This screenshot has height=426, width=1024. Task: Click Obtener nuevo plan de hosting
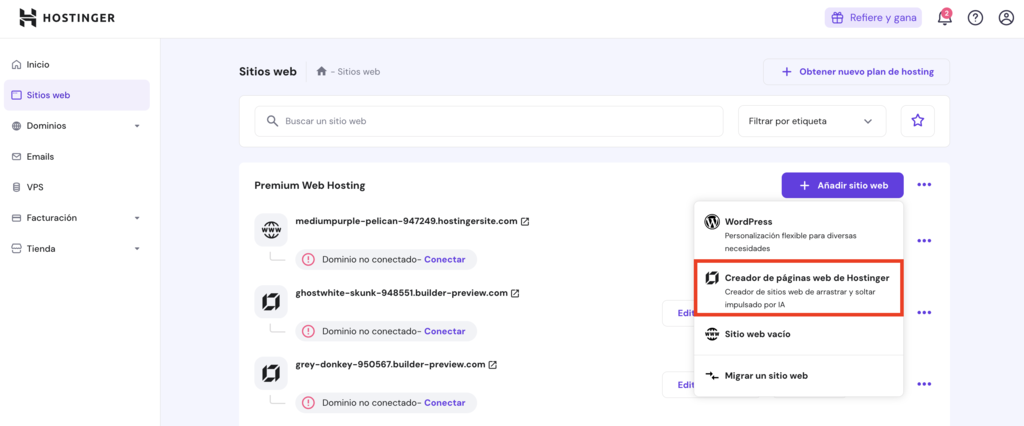856,72
